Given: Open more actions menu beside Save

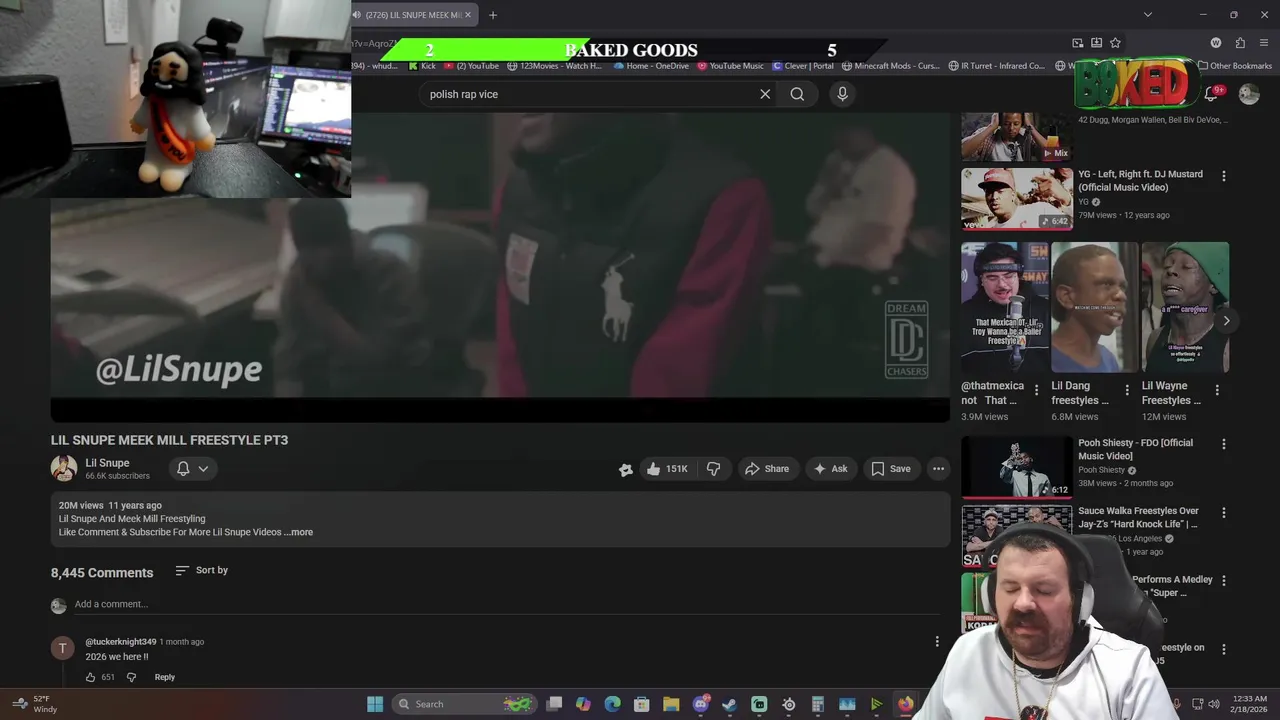Looking at the screenshot, I should click(938, 469).
